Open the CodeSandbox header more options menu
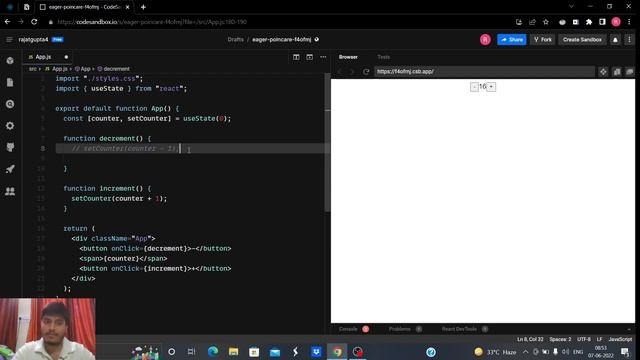This screenshot has height=360, width=640. [x=629, y=40]
